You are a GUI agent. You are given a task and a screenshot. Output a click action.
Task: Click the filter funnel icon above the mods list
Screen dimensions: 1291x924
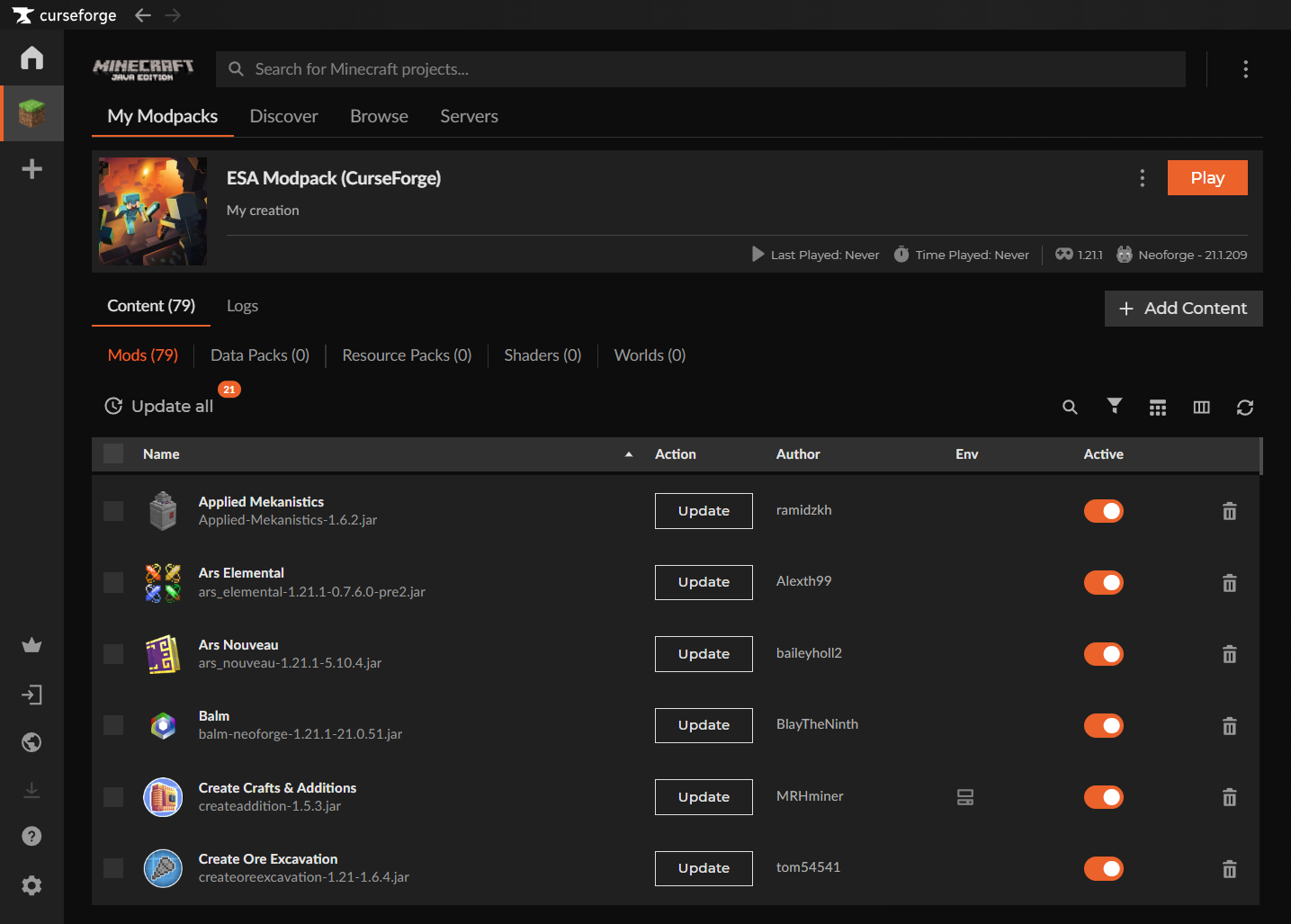point(1114,407)
